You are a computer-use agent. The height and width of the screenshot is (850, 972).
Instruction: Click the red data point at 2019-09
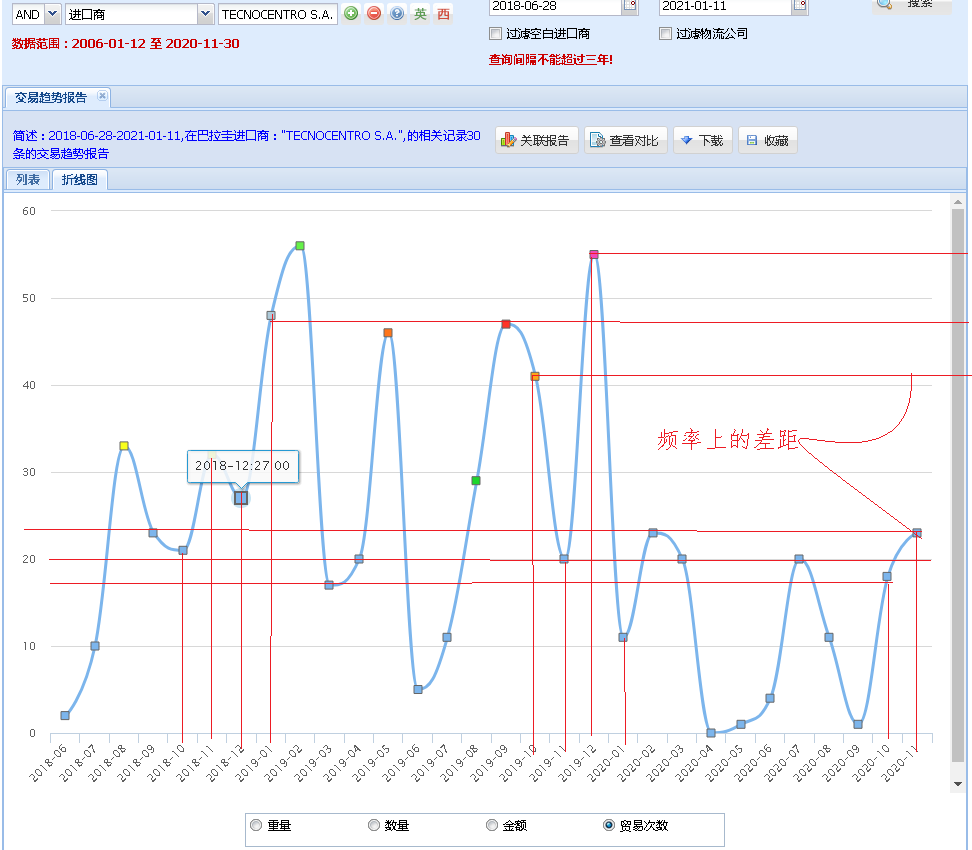coord(506,324)
